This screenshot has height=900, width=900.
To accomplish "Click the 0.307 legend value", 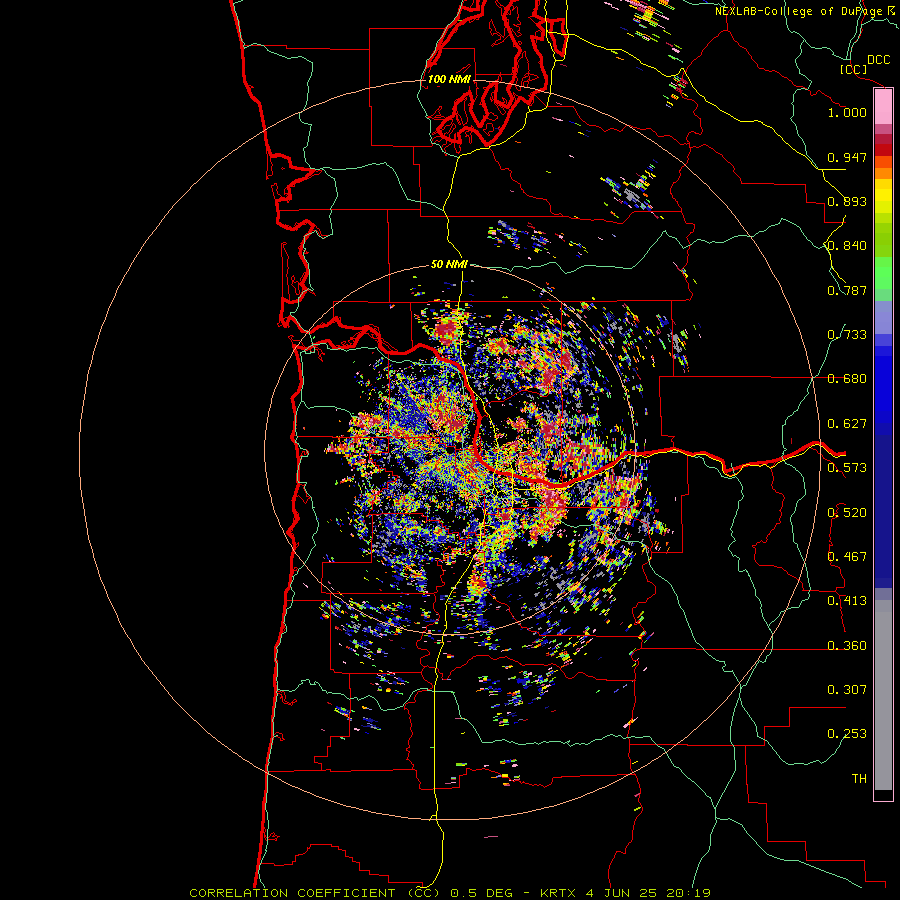I will click(x=847, y=690).
